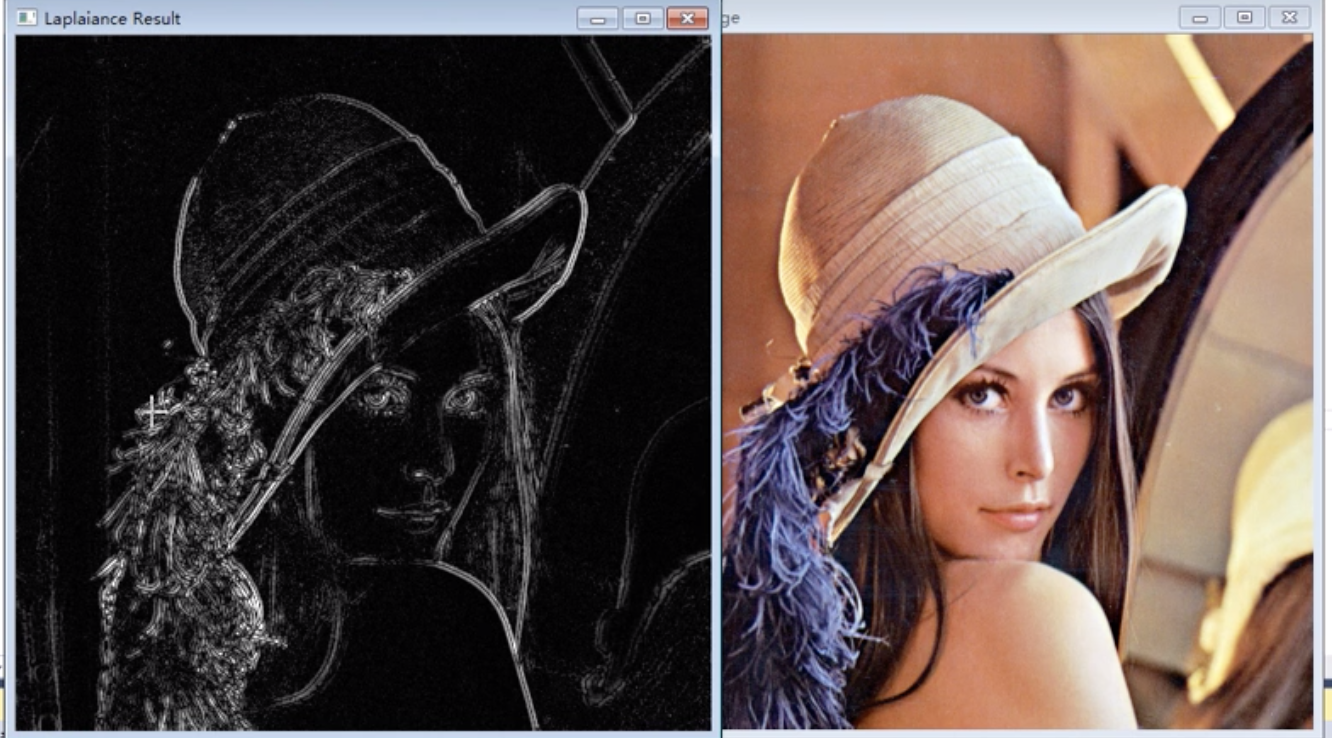Click the color Lena image display
1332x738 pixels.
click(1017, 381)
